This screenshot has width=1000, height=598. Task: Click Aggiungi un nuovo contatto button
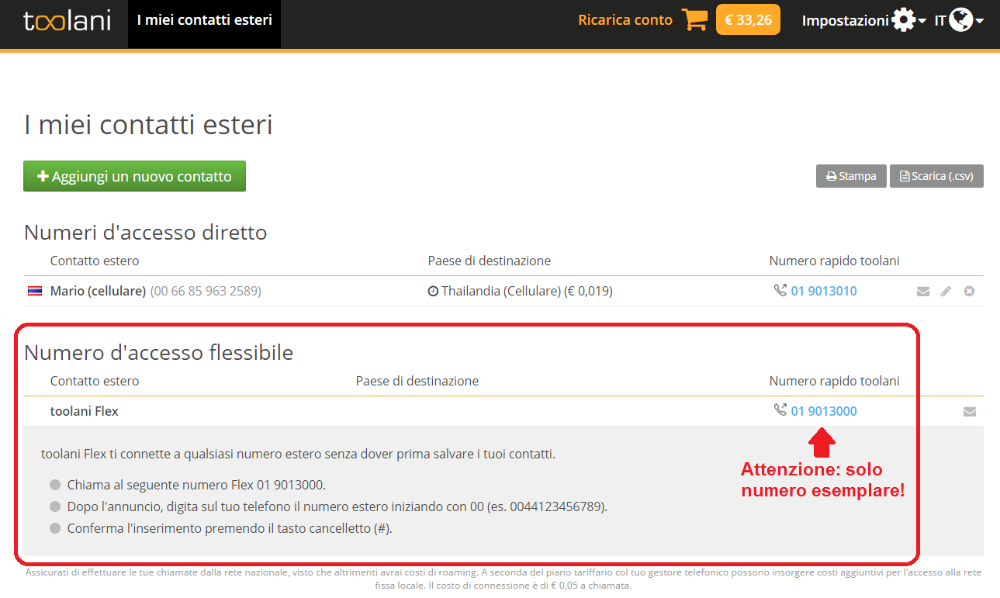coord(135,176)
